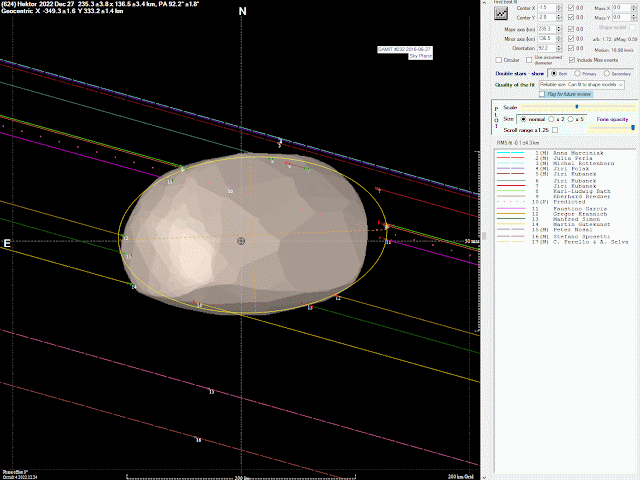640x480 pixels.
Task: Toggle Include Miss events checkbox
Action: (572, 60)
